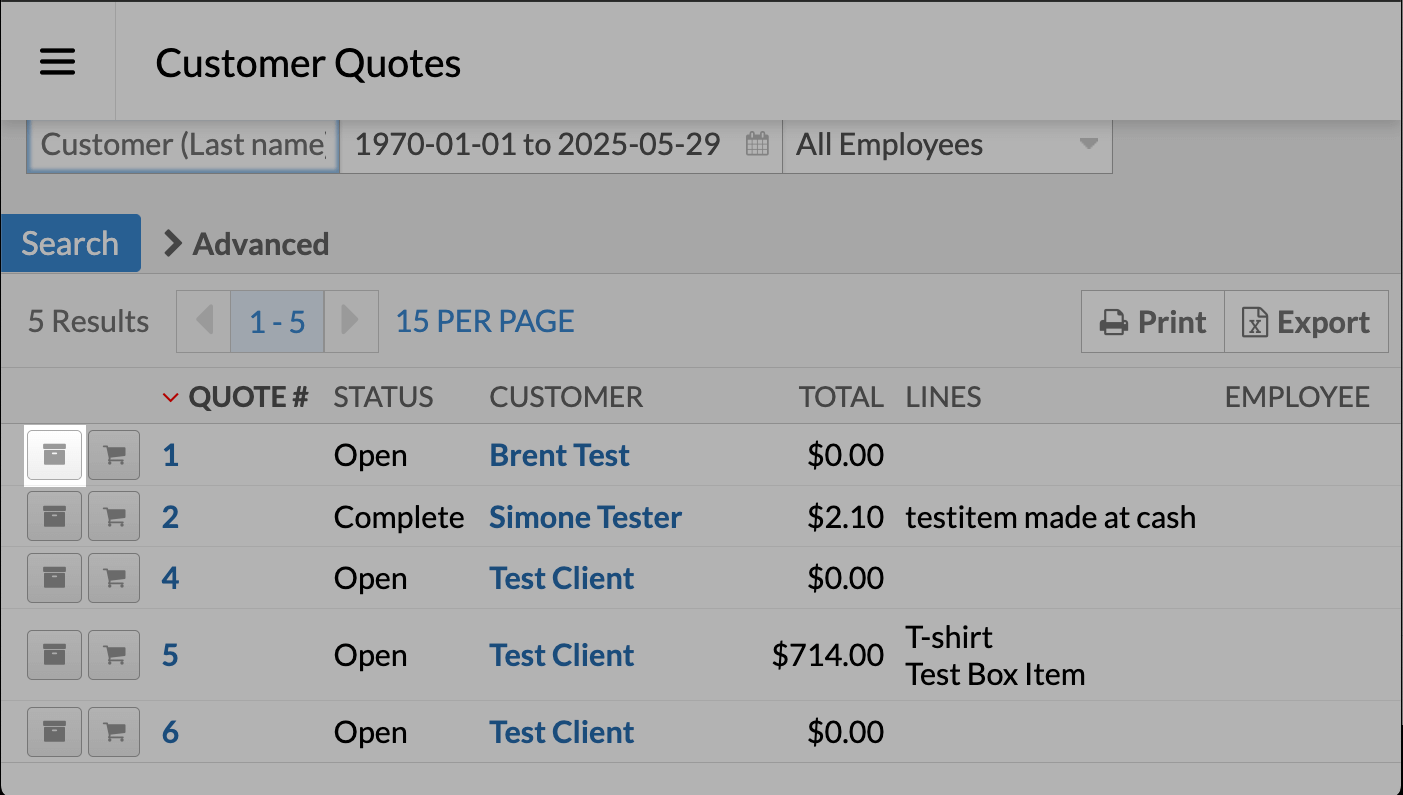Export quotes to spreadsheet
1403x795 pixels.
(x=1306, y=322)
